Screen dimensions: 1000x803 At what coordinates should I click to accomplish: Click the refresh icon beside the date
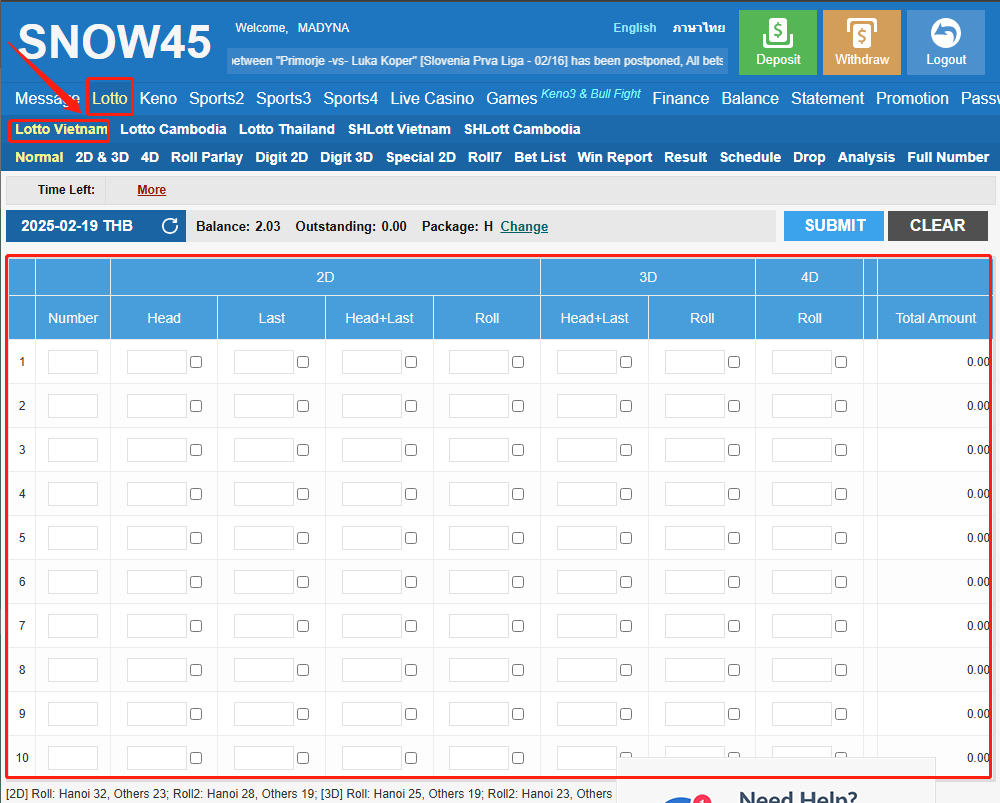[170, 226]
